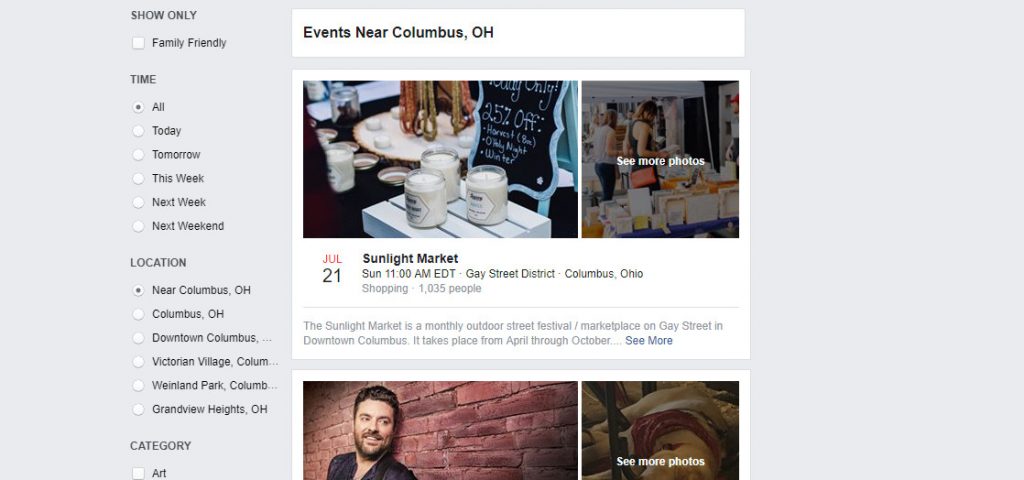The width and height of the screenshot is (1024, 480).
Task: Open the Sunlight Market event title
Action: coord(410,259)
